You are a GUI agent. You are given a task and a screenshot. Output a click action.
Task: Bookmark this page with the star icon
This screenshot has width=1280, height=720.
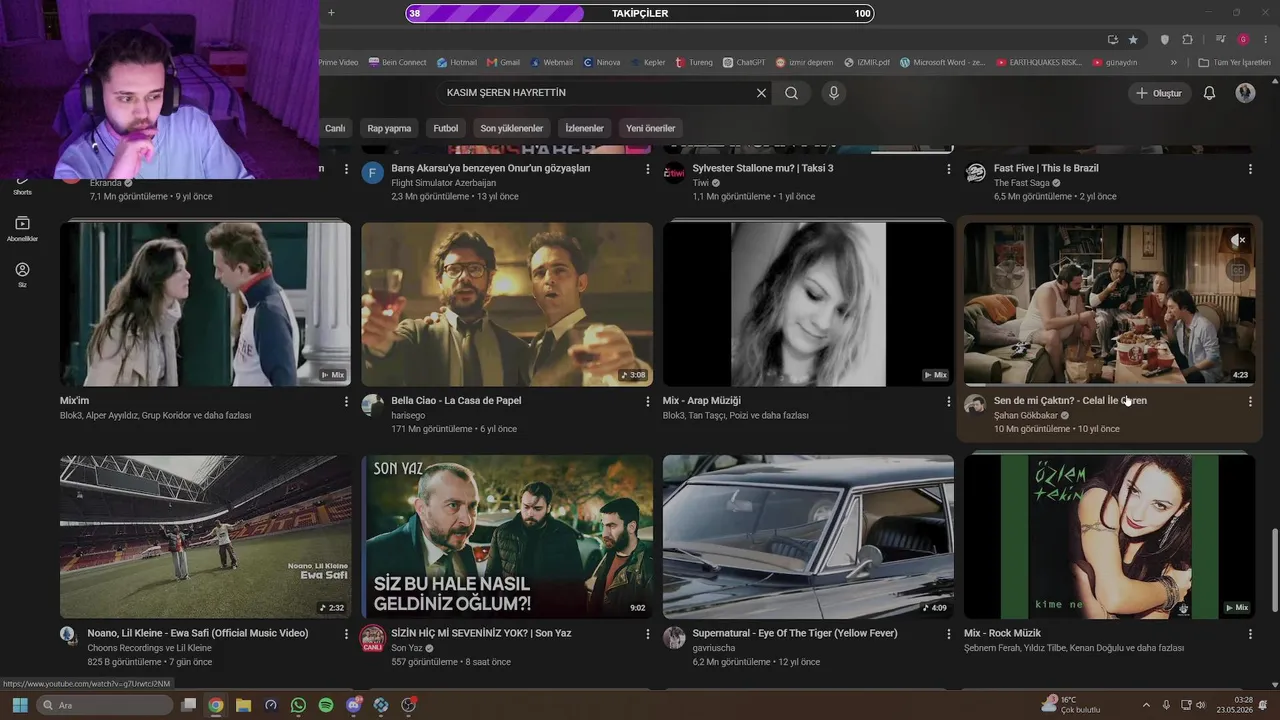(1133, 39)
